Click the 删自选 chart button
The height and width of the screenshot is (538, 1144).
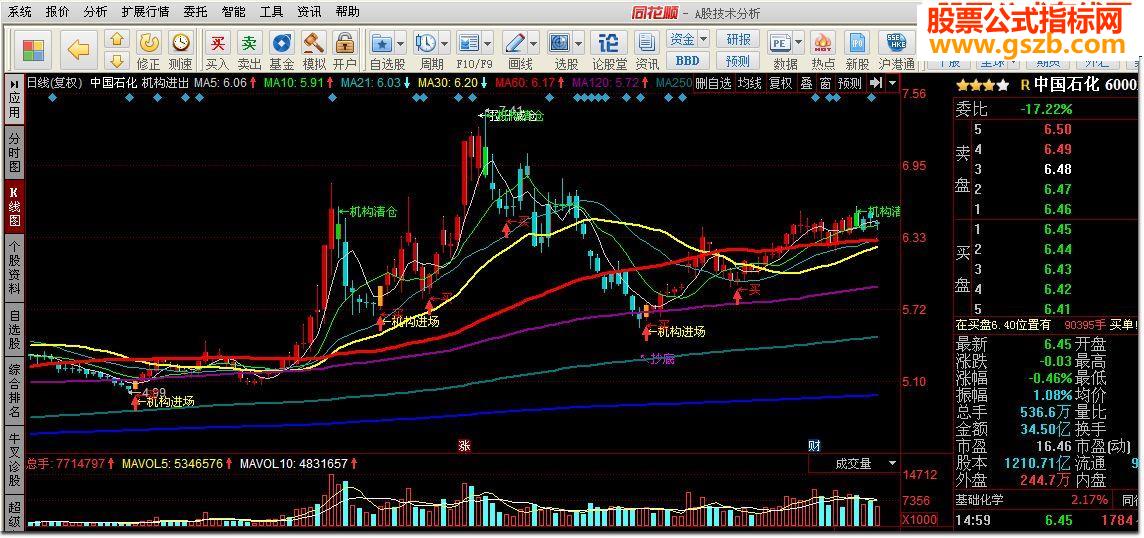tap(713, 83)
